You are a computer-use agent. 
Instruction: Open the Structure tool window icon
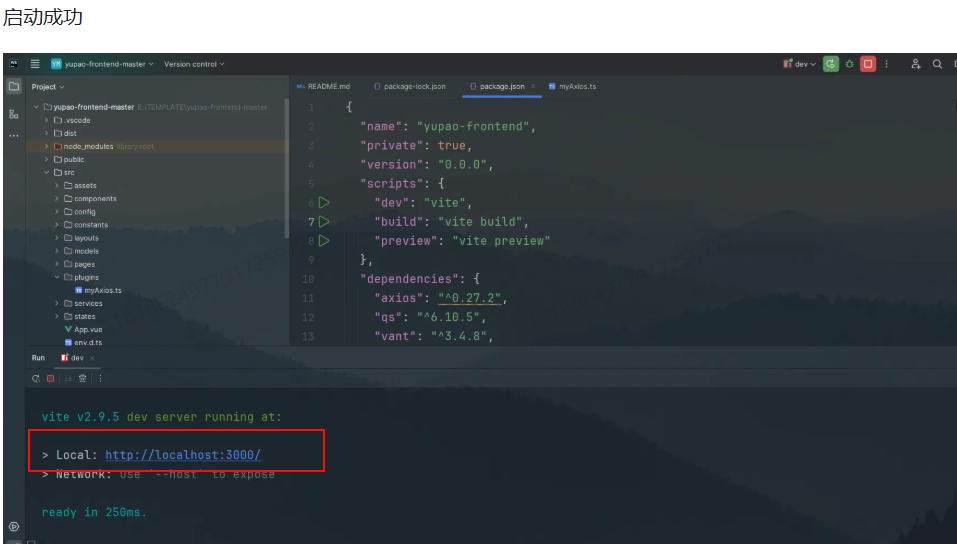pos(13,114)
